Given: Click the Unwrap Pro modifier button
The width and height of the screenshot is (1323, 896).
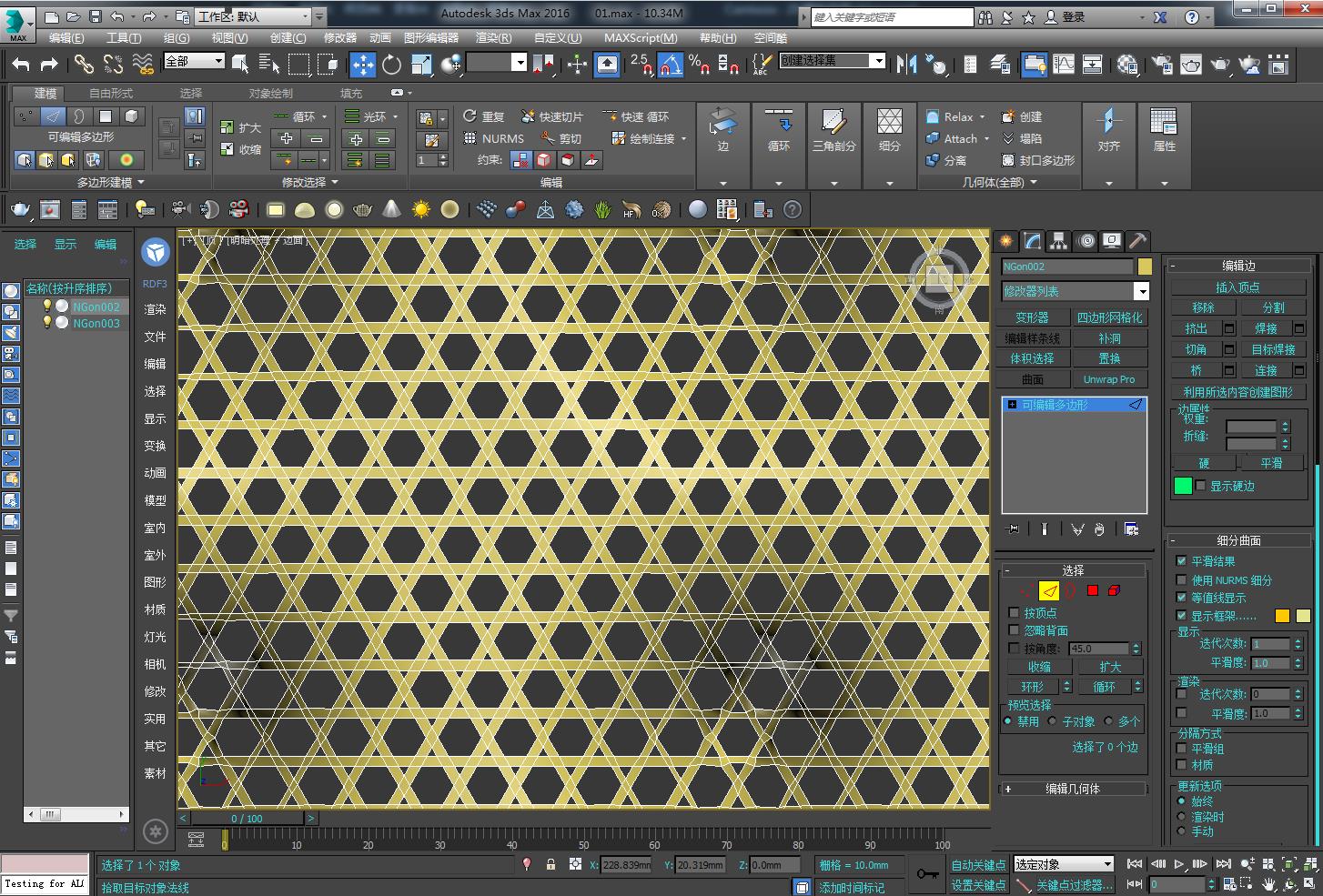Looking at the screenshot, I should 1109,379.
